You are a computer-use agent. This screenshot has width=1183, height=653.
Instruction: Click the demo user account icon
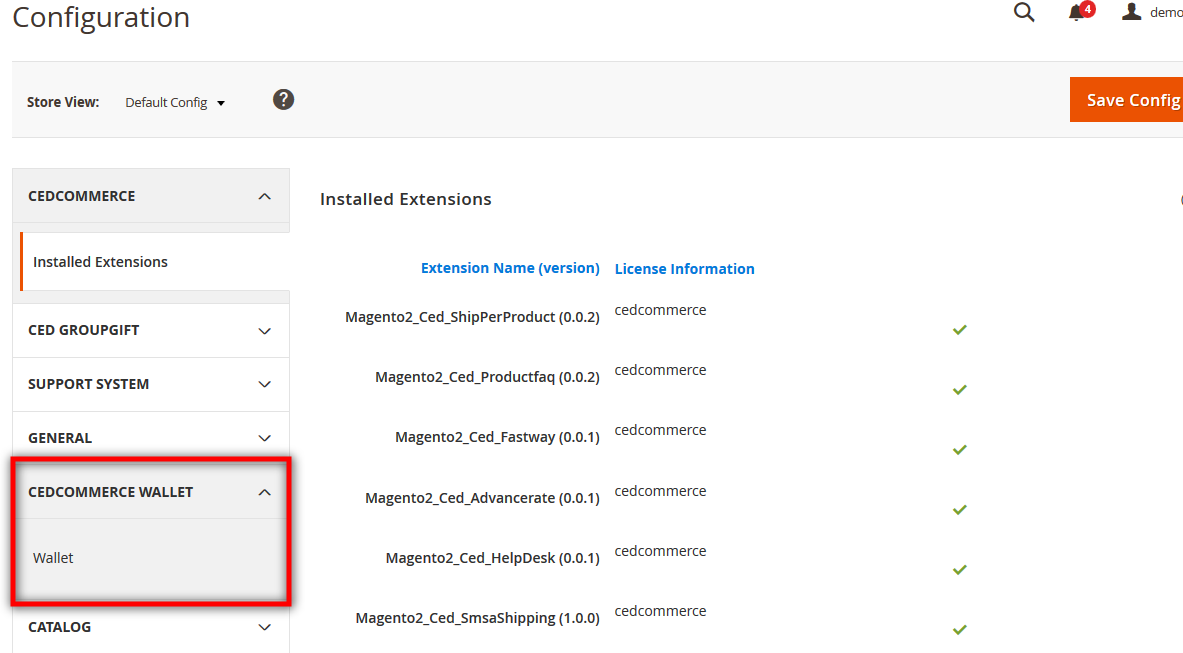(x=1131, y=12)
